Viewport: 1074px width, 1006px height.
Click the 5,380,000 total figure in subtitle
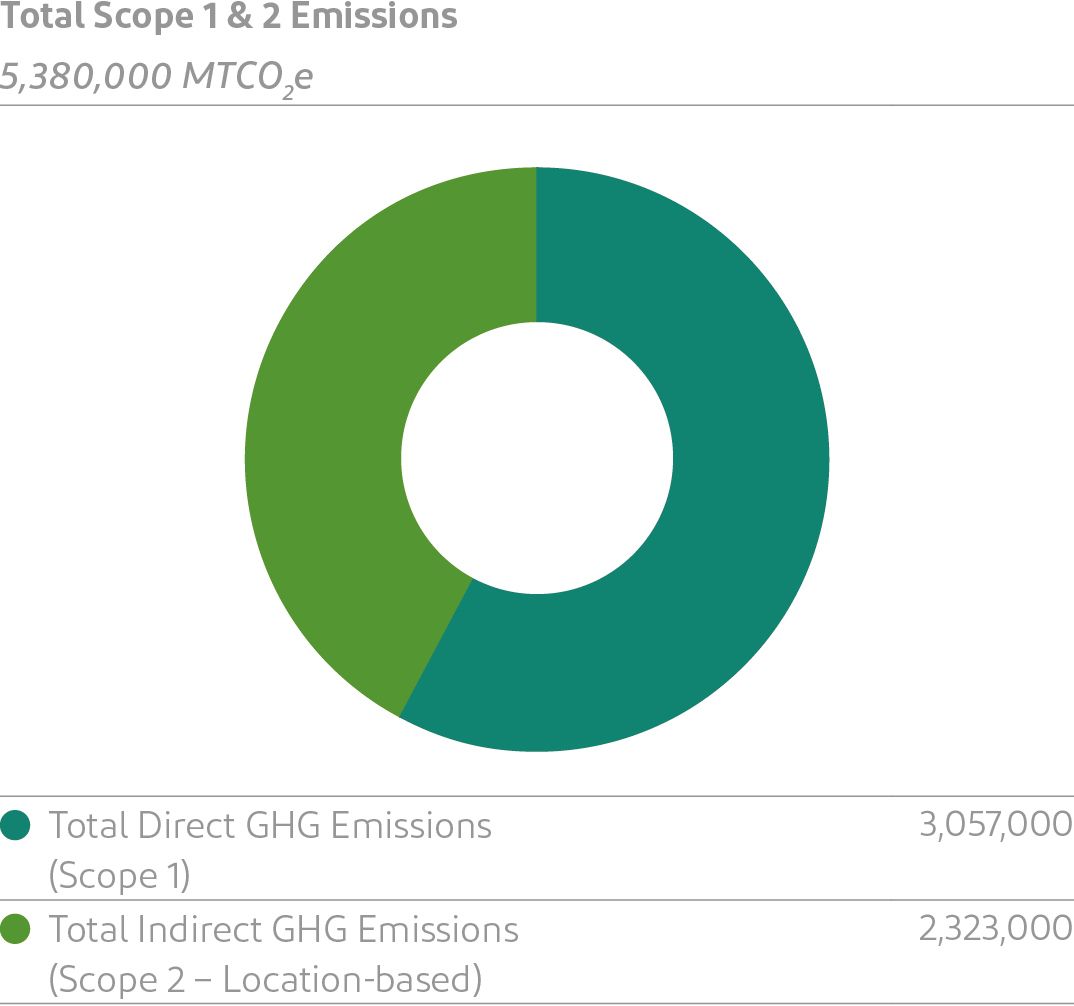coord(86,76)
